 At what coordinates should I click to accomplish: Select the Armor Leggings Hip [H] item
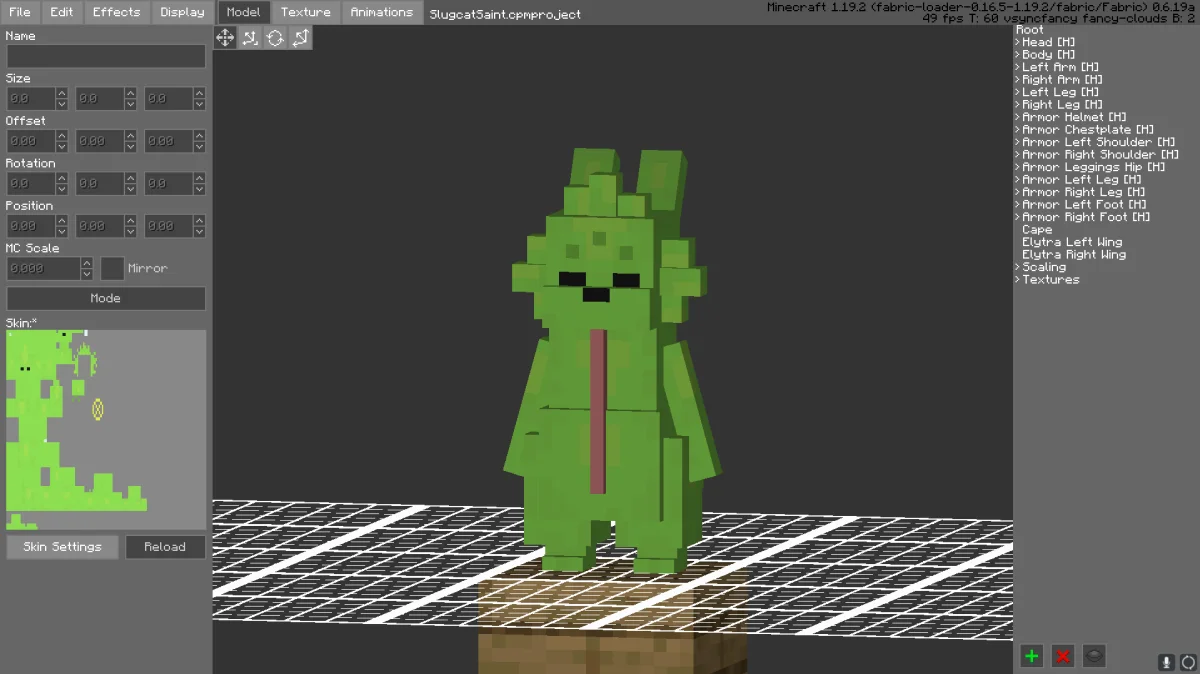[x=1094, y=167]
